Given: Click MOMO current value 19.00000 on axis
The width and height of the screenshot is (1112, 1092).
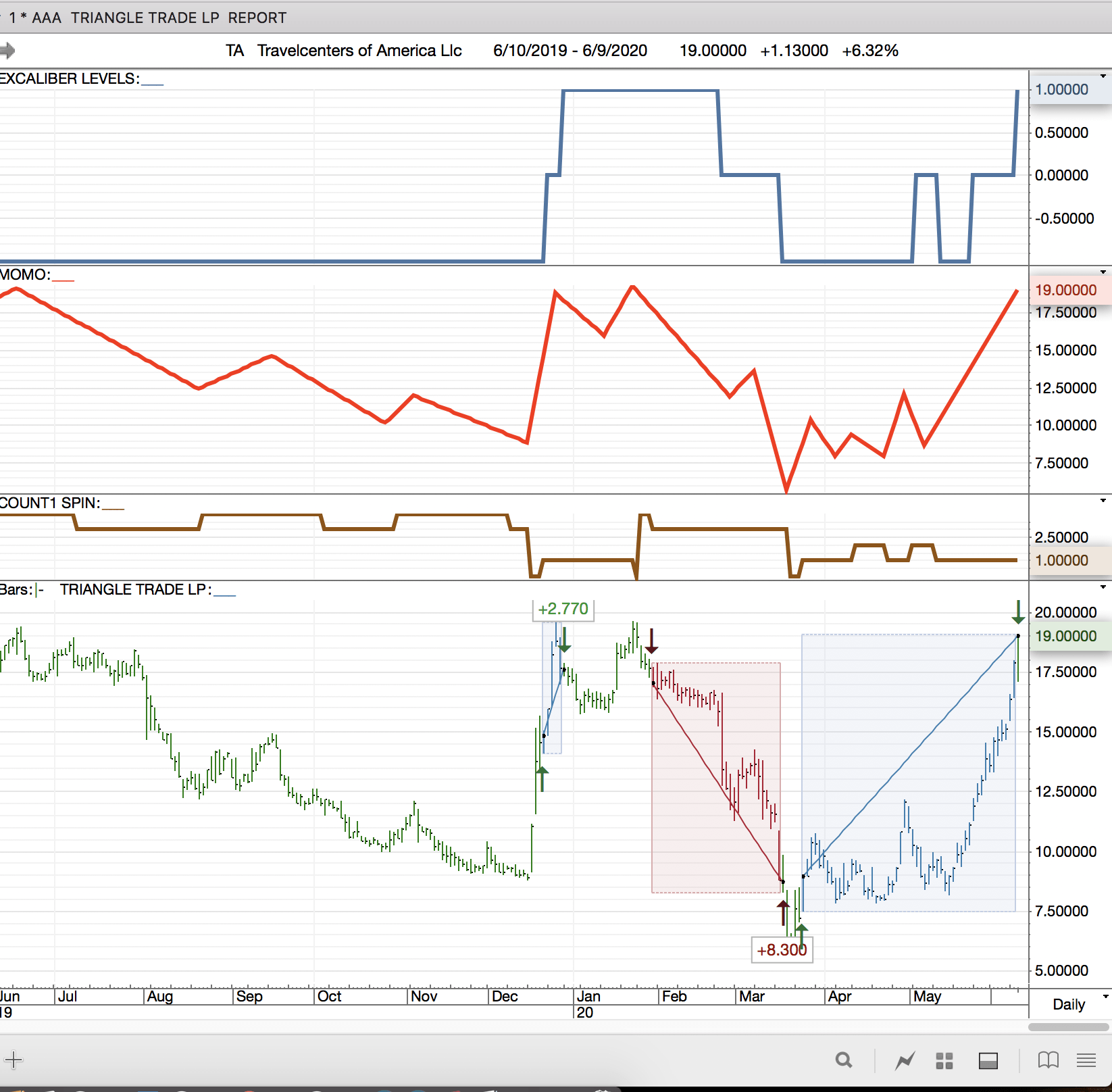Looking at the screenshot, I should [1065, 290].
